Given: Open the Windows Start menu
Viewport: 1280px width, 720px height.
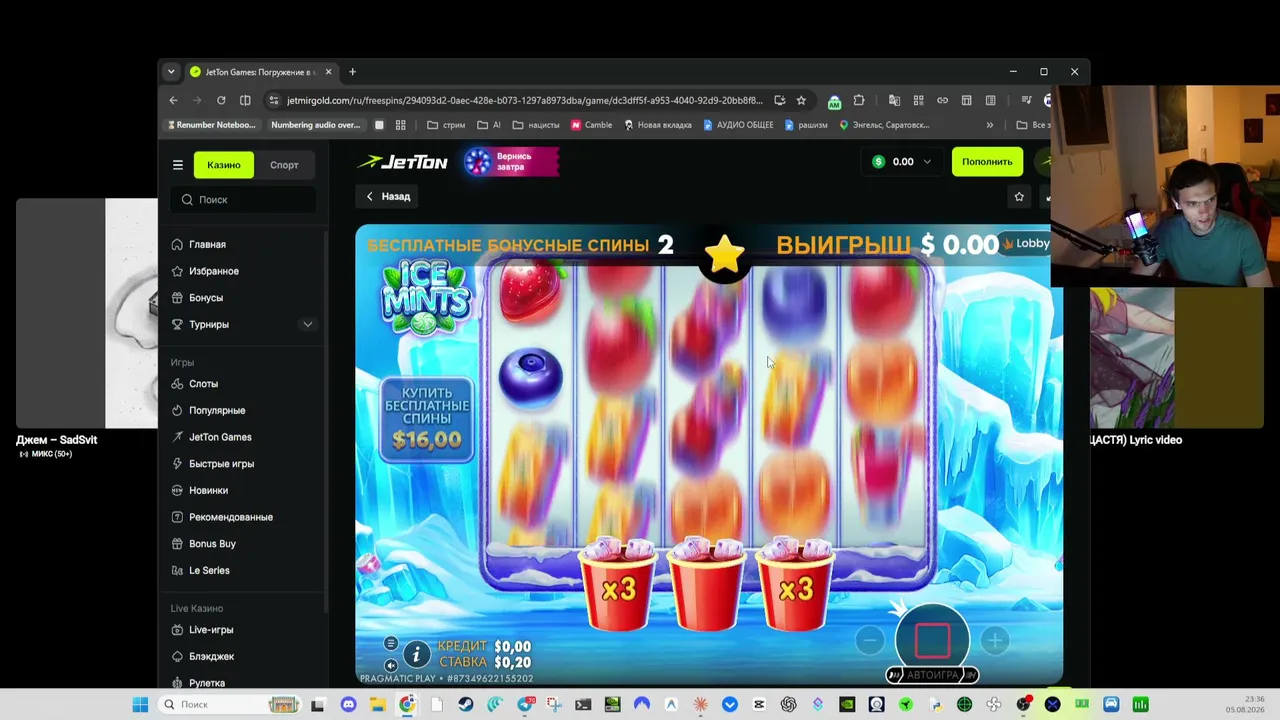Looking at the screenshot, I should pyautogui.click(x=140, y=705).
